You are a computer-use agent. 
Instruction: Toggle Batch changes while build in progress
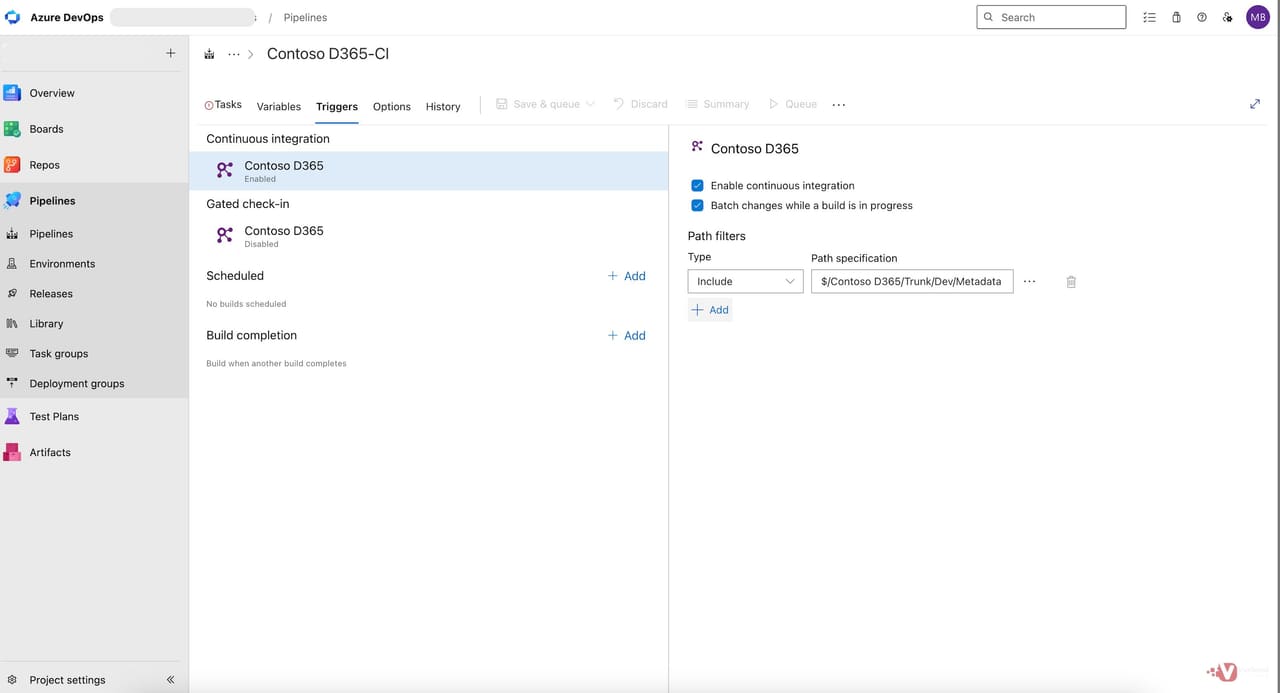pyautogui.click(x=698, y=205)
